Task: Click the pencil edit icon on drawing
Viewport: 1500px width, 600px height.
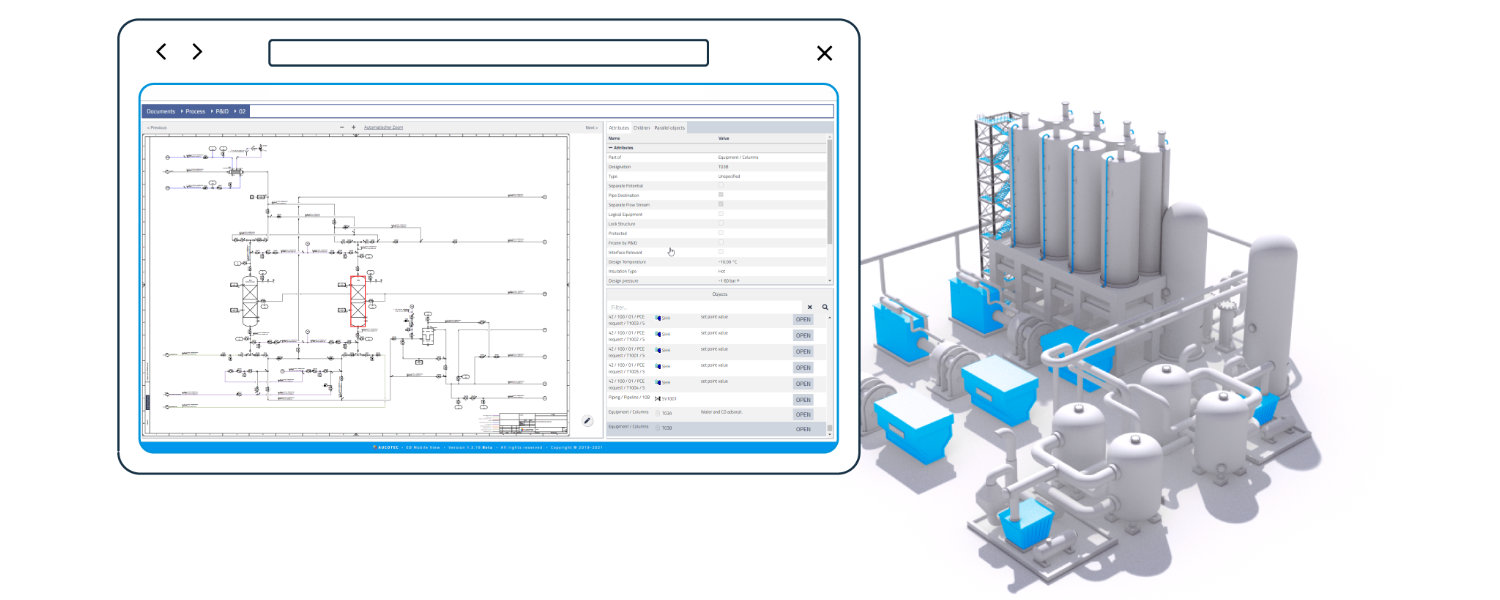Action: coord(587,421)
